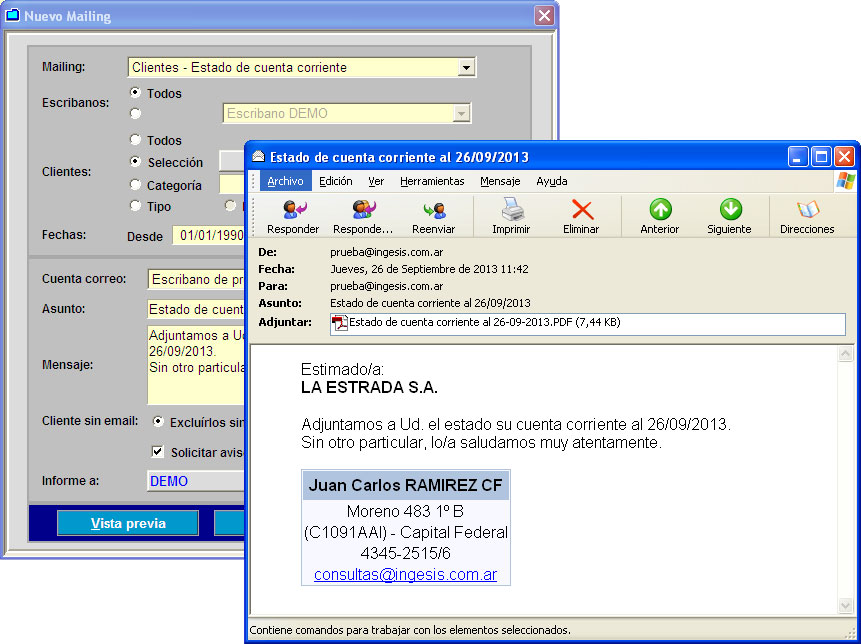The width and height of the screenshot is (861, 644).
Task: Open the Ver menu
Action: pos(376,181)
